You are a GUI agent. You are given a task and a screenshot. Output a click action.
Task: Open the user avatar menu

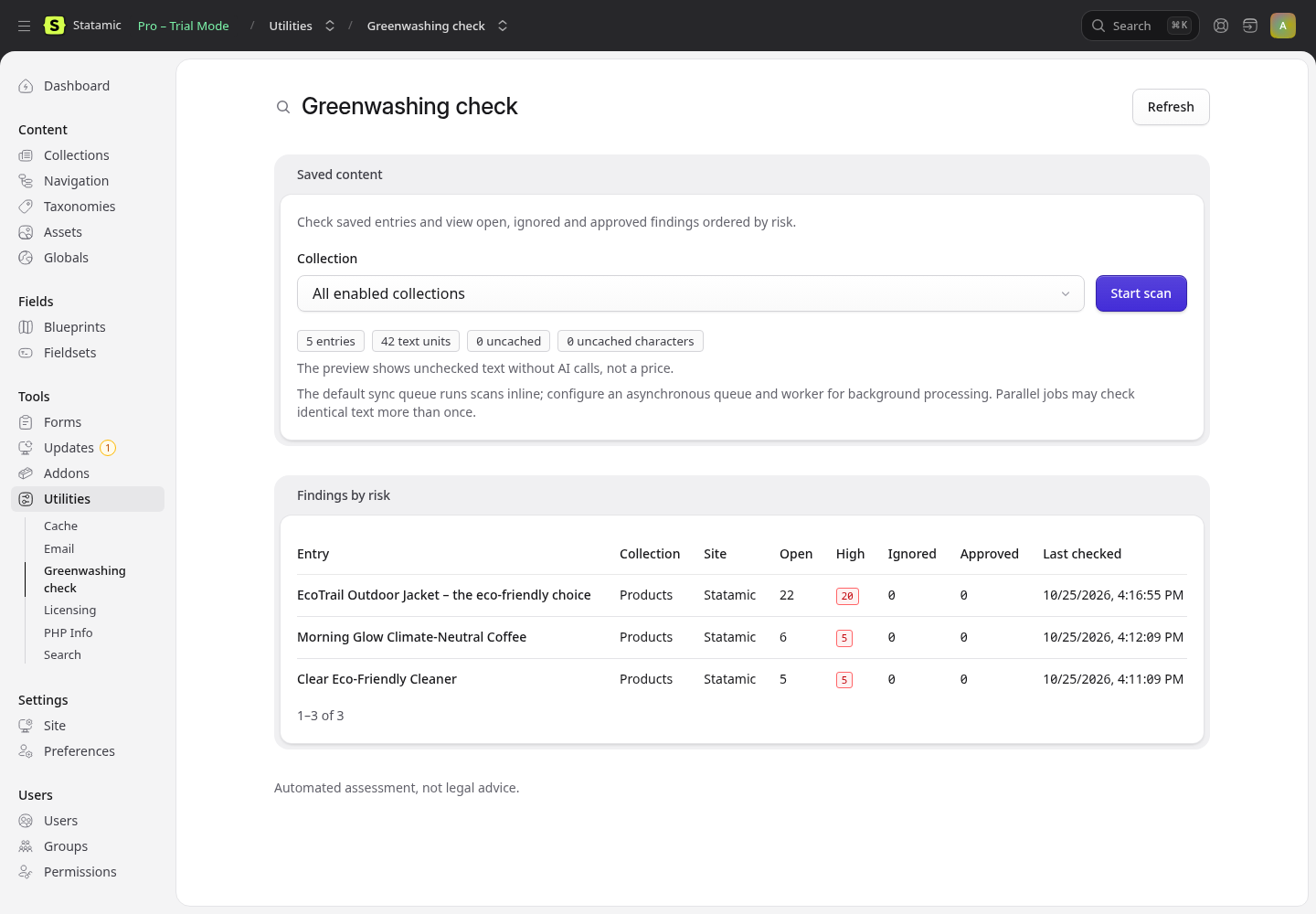click(1283, 26)
